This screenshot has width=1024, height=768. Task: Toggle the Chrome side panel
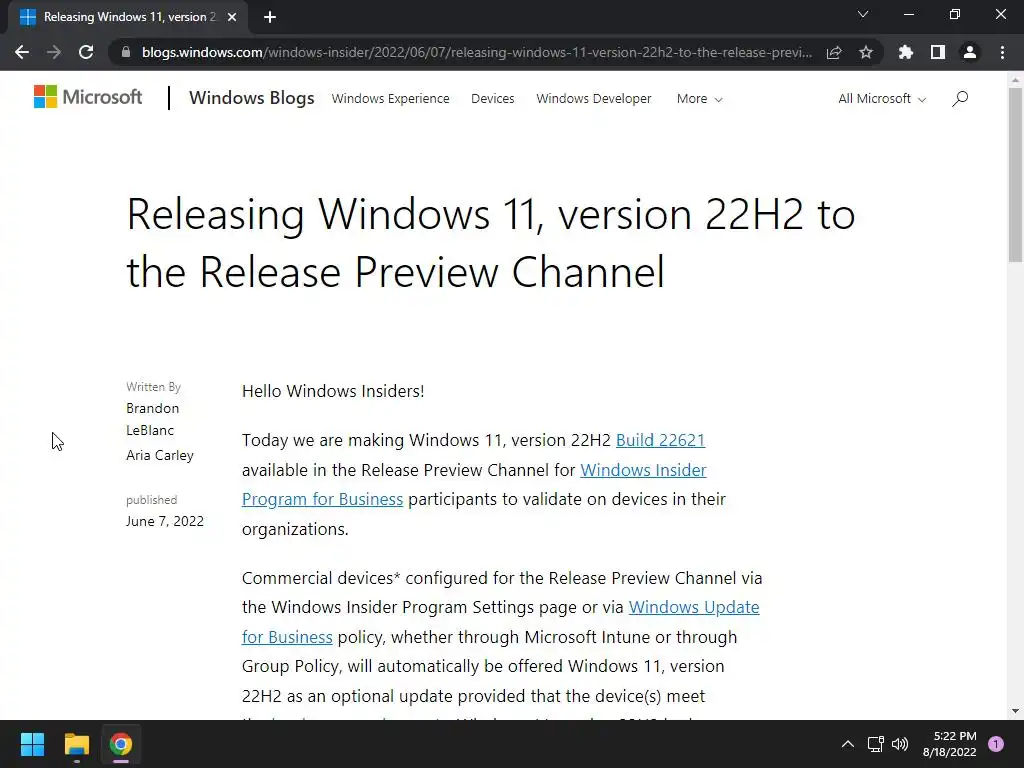[x=938, y=52]
